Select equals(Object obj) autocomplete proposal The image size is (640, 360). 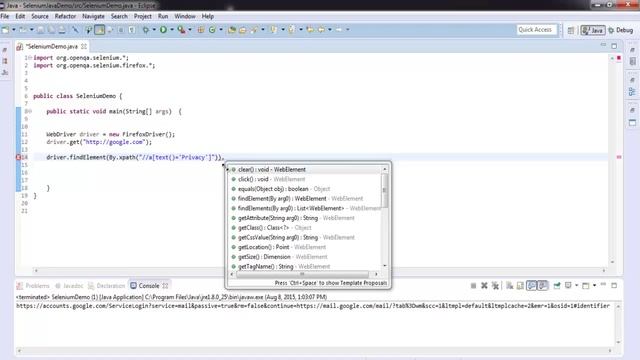click(305, 189)
